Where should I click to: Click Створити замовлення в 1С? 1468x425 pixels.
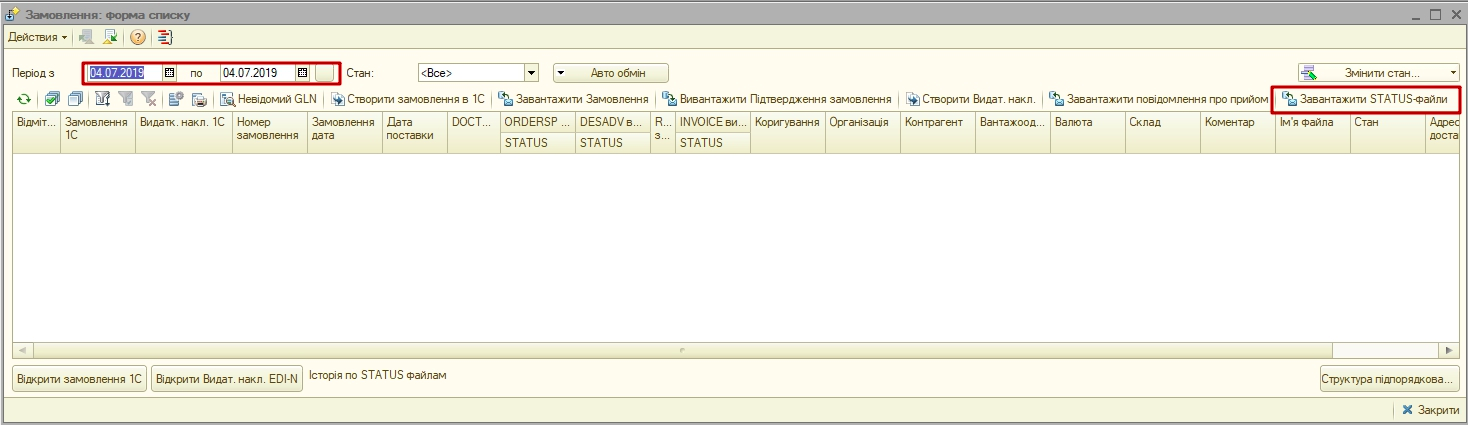(408, 99)
